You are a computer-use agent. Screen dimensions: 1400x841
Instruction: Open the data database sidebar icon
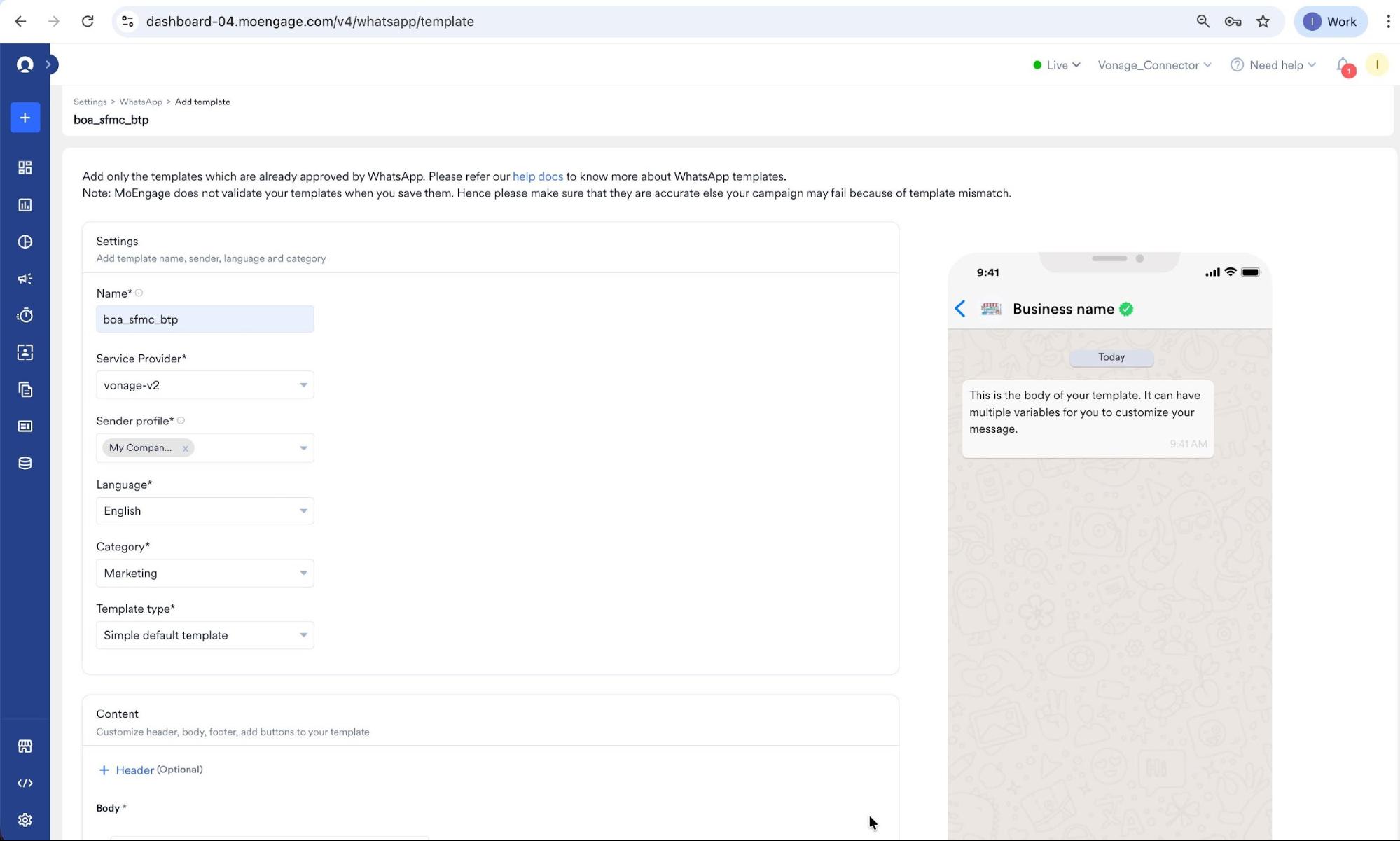25,463
